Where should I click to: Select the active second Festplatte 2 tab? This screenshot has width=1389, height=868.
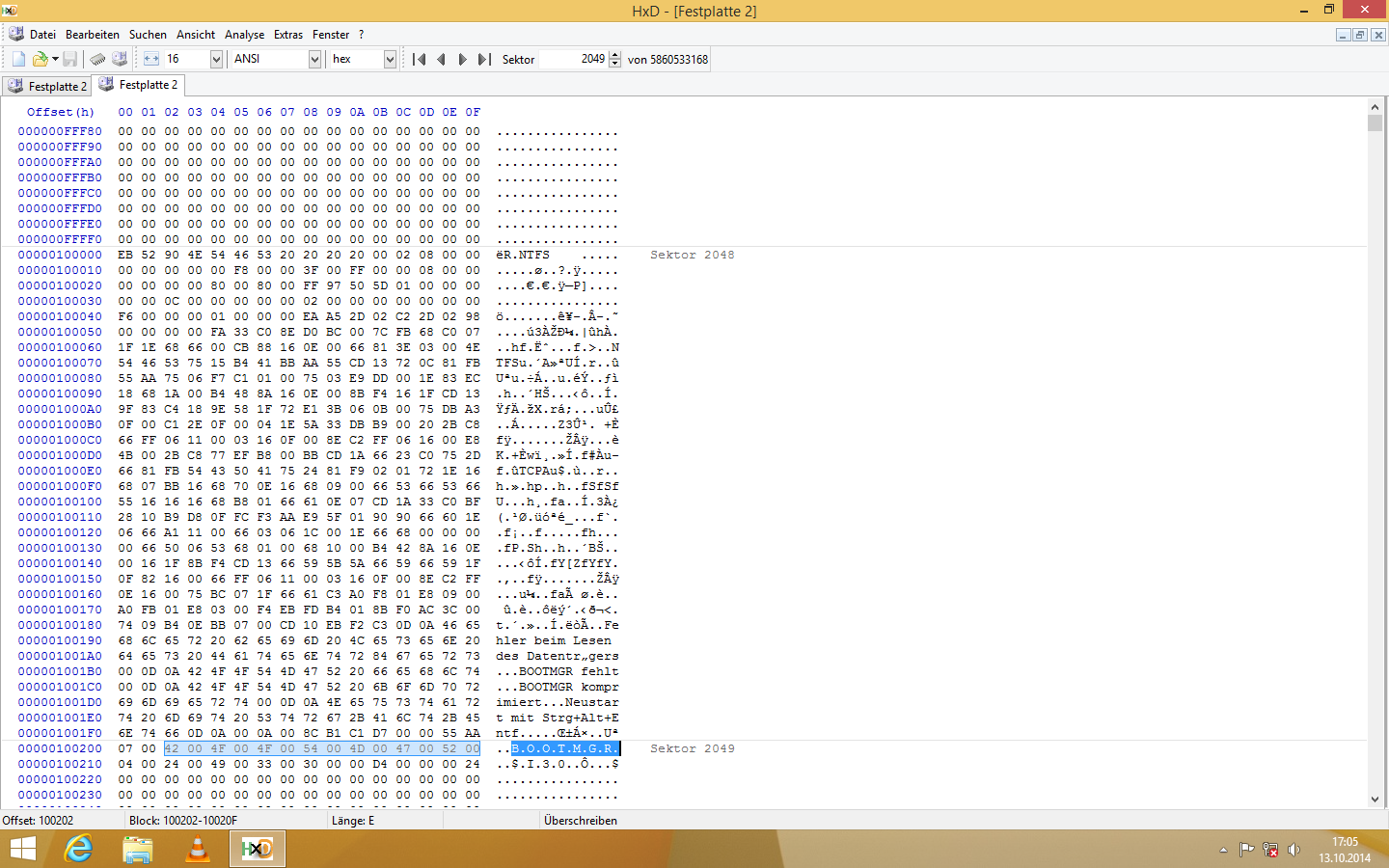(x=138, y=85)
